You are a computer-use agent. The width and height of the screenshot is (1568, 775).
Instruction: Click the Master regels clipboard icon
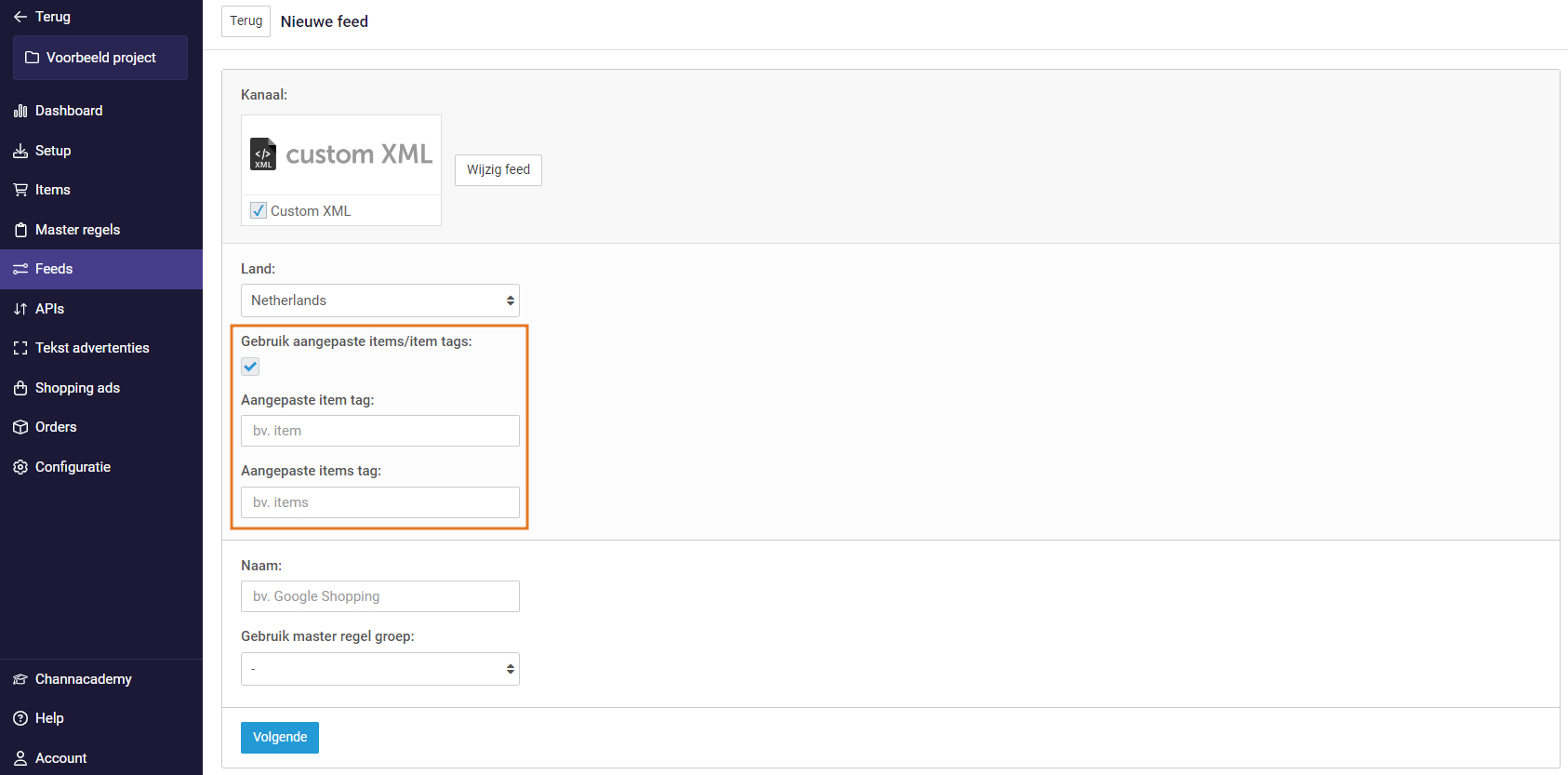click(x=20, y=230)
